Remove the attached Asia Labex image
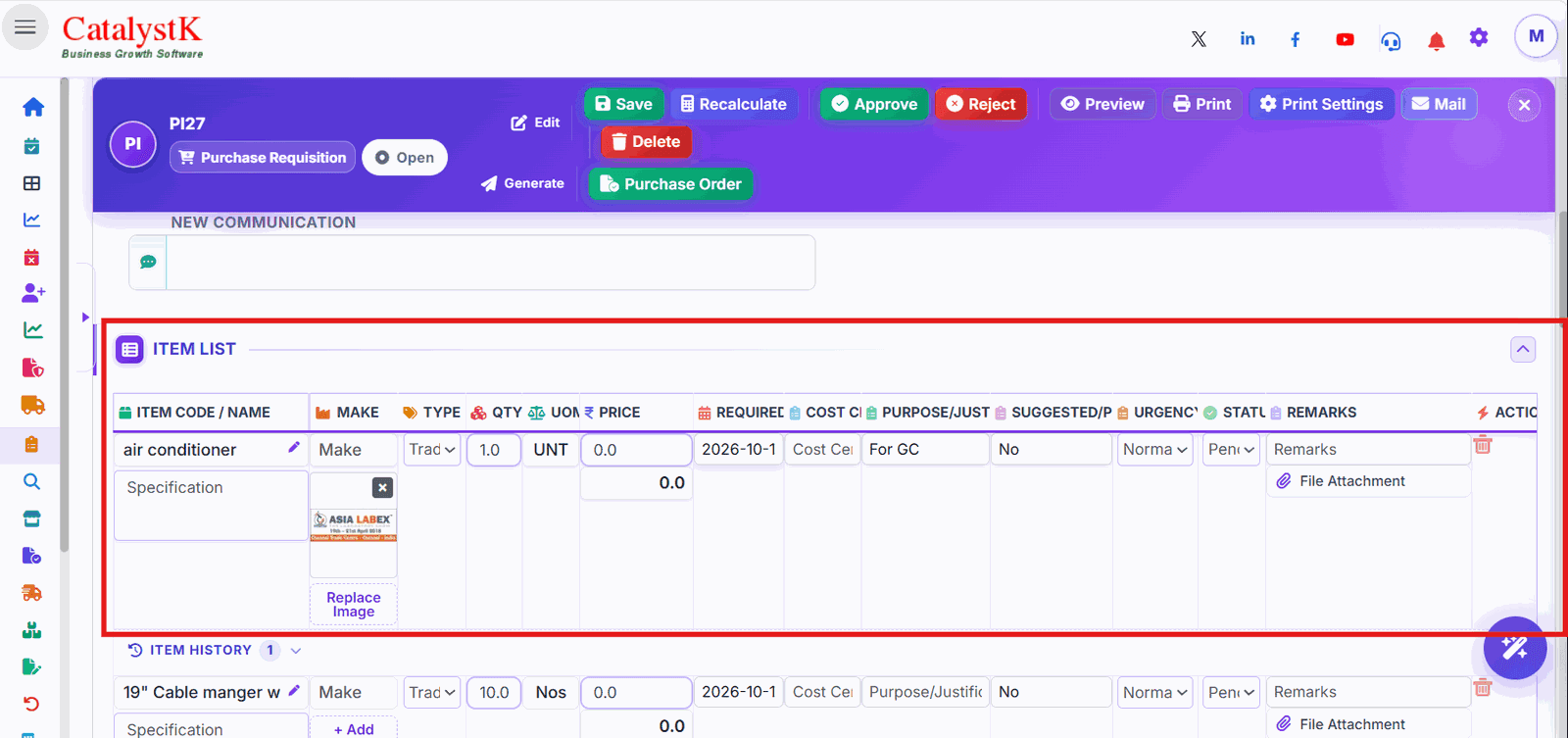 click(382, 487)
